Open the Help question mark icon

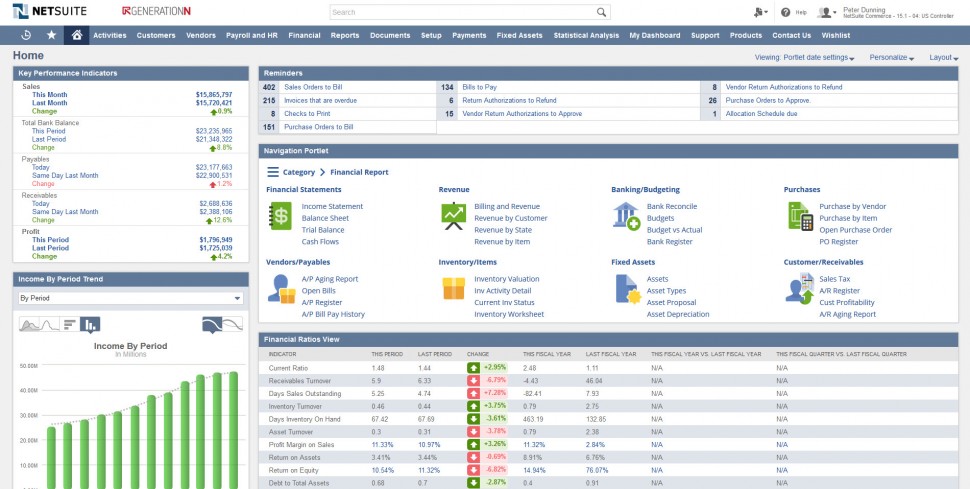pos(786,12)
